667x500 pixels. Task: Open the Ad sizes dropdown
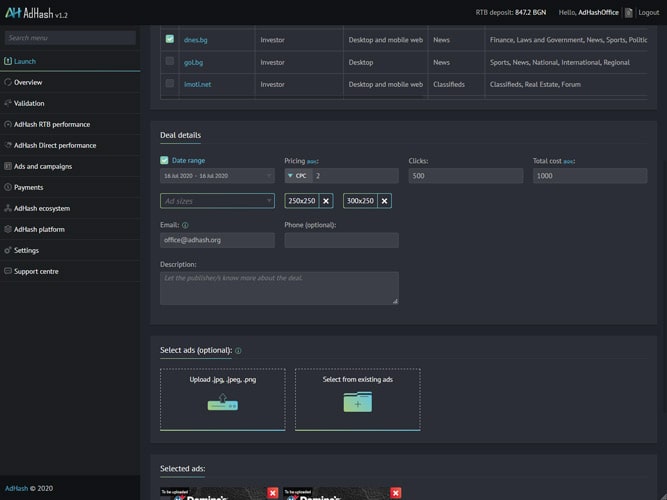click(217, 201)
